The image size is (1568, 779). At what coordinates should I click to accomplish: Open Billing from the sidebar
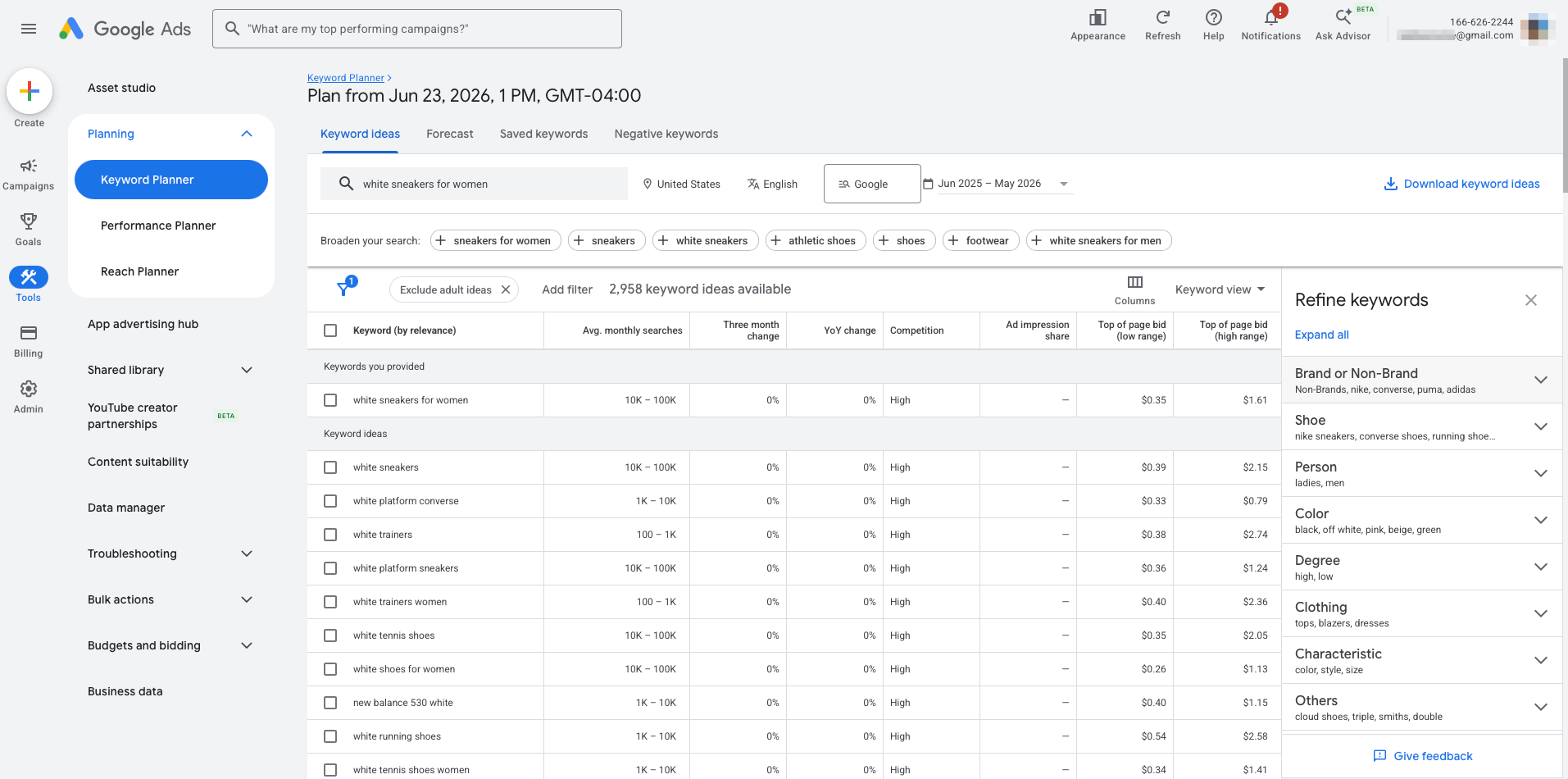click(29, 341)
